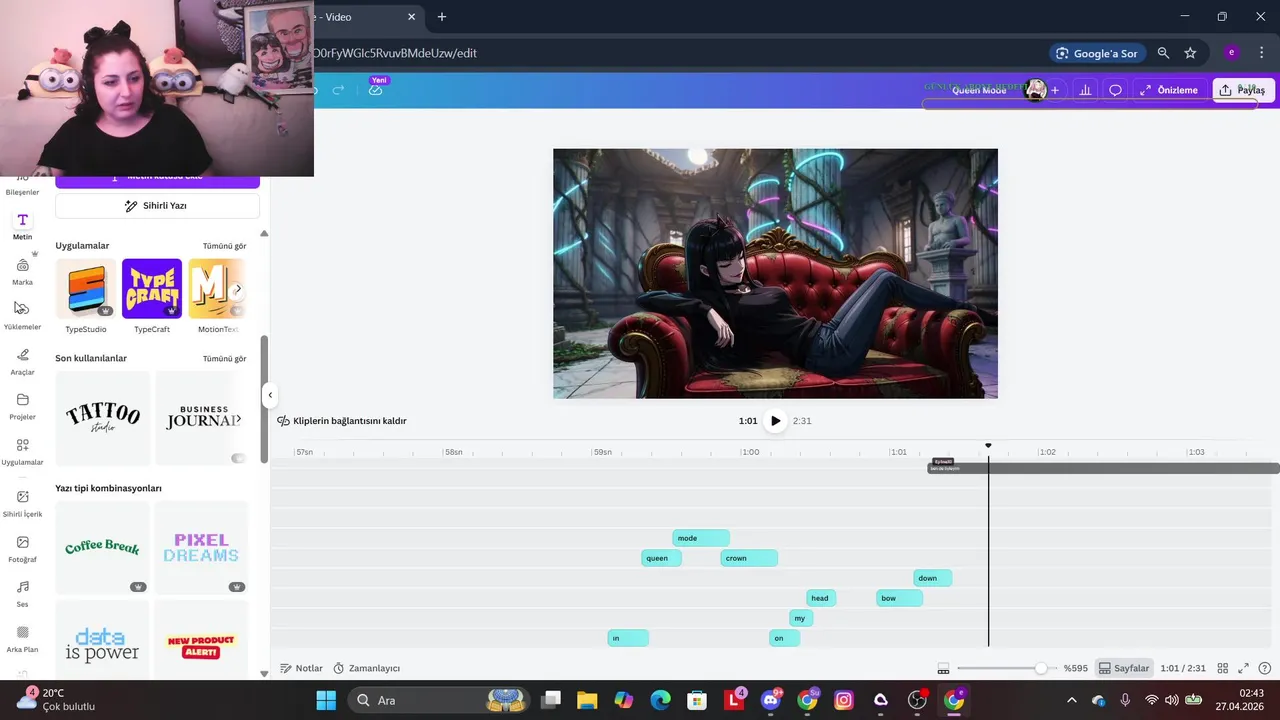Screen dimensions: 1280x720
Task: Open the Fotoğraf sidebar section
Action: pos(22,548)
